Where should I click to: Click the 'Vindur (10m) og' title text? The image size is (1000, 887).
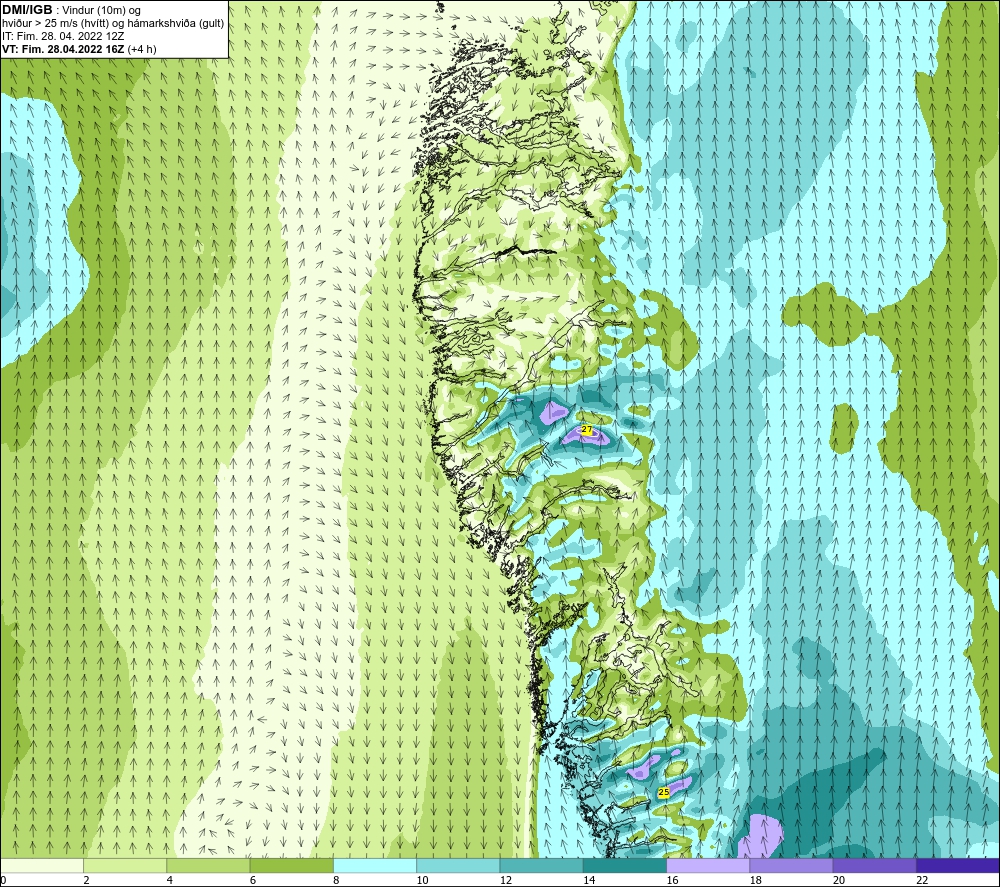coord(101,11)
